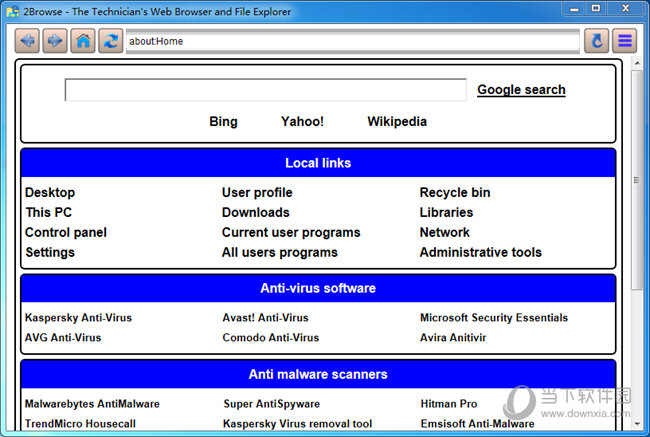Visit Avast! Anti-Virus link
This screenshot has width=650, height=437.
tap(265, 318)
